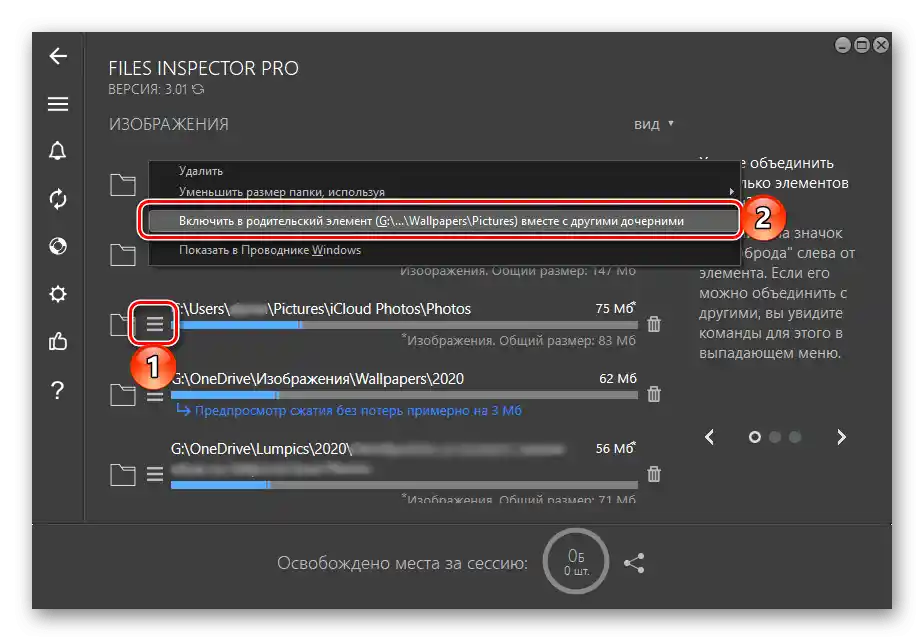924x641 pixels.
Task: Go back with the arrow icon
Action: tap(58, 56)
